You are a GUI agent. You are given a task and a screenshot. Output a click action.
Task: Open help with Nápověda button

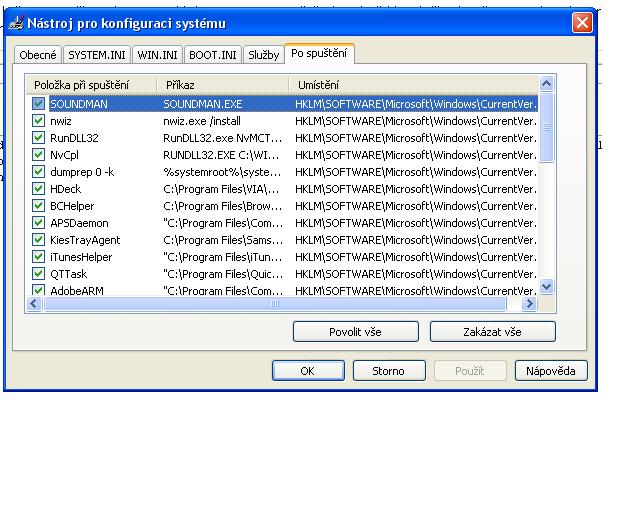(x=551, y=371)
